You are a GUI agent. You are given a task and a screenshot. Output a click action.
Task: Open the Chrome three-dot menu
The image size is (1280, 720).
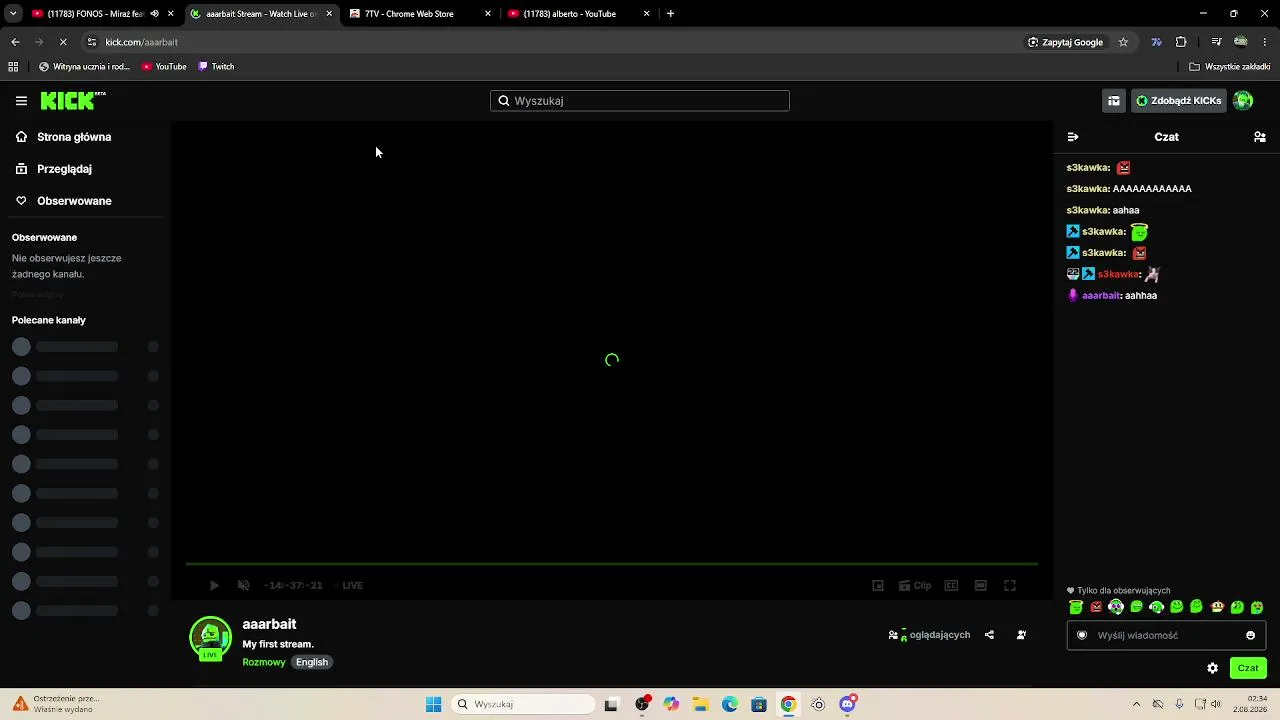(1266, 42)
